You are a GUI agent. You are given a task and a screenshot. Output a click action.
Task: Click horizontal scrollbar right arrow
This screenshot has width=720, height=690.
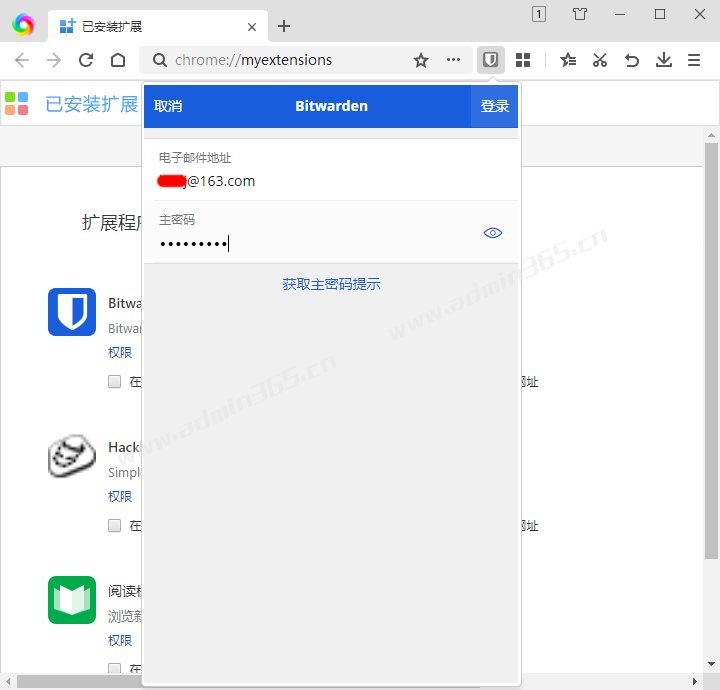click(695, 681)
